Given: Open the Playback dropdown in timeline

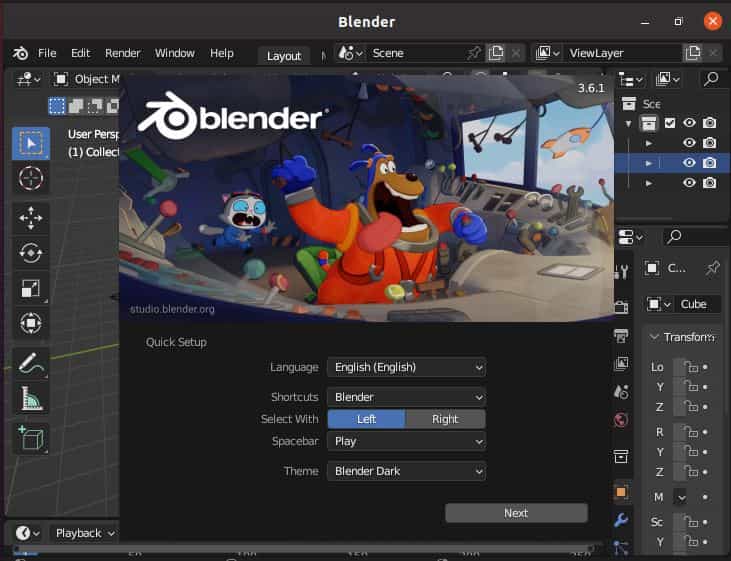Looking at the screenshot, I should [85, 533].
